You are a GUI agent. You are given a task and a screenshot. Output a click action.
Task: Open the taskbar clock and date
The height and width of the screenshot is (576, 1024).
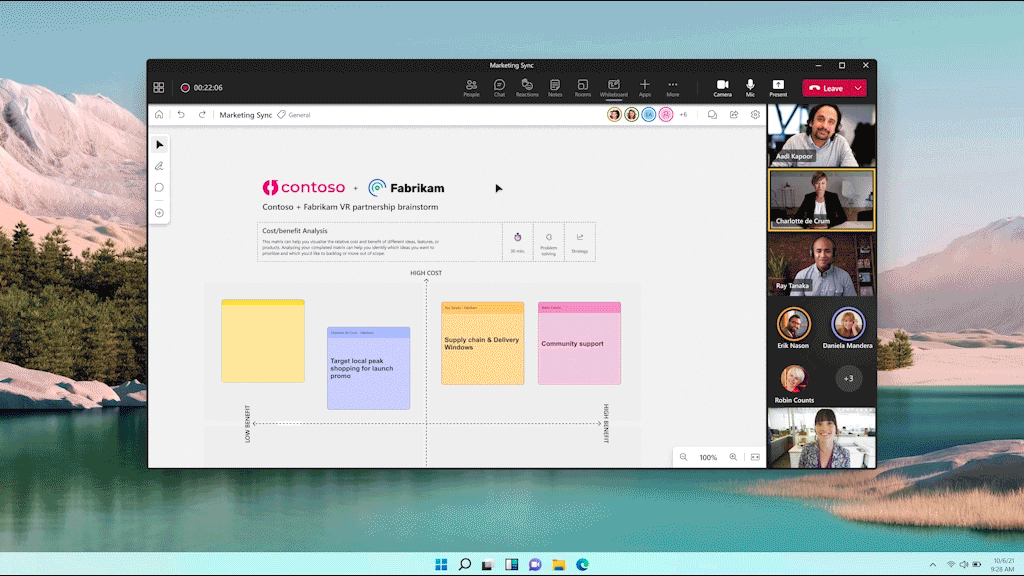tap(1002, 565)
